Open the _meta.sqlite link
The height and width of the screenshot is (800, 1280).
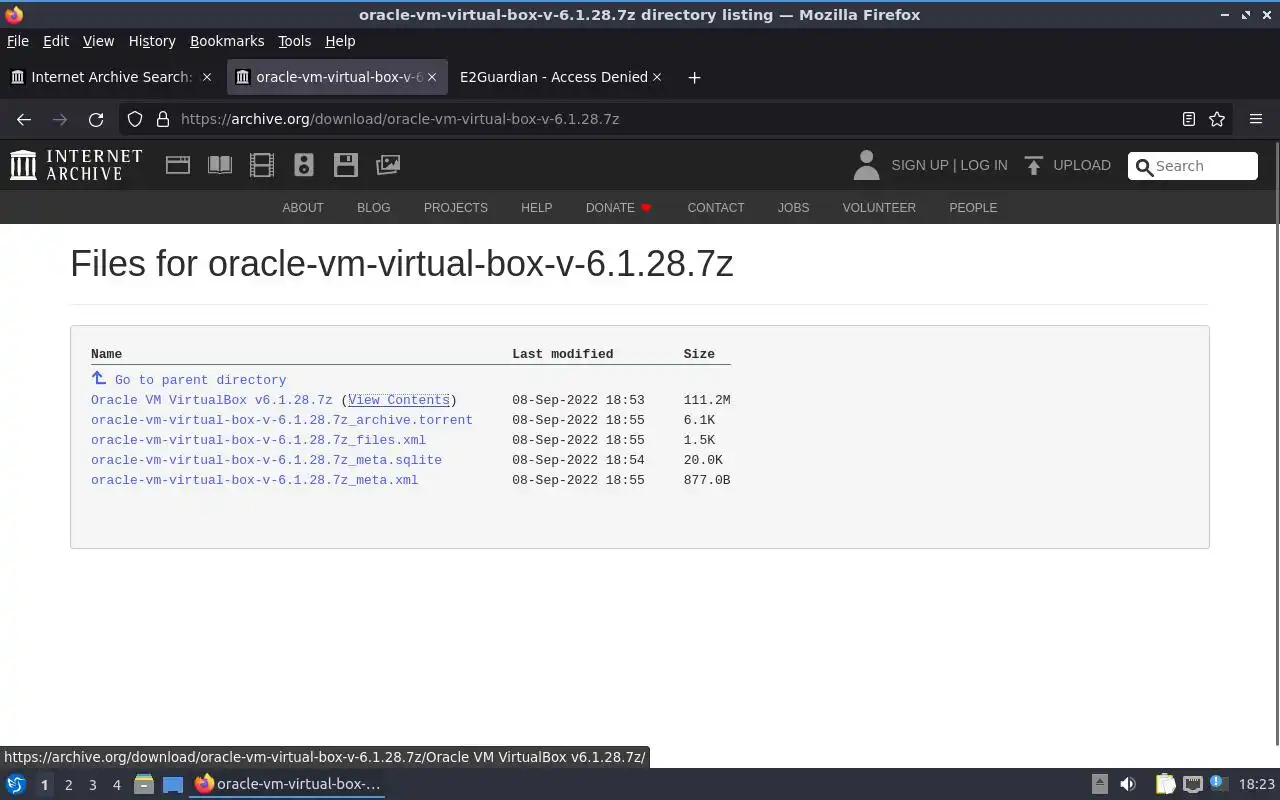tap(266, 460)
